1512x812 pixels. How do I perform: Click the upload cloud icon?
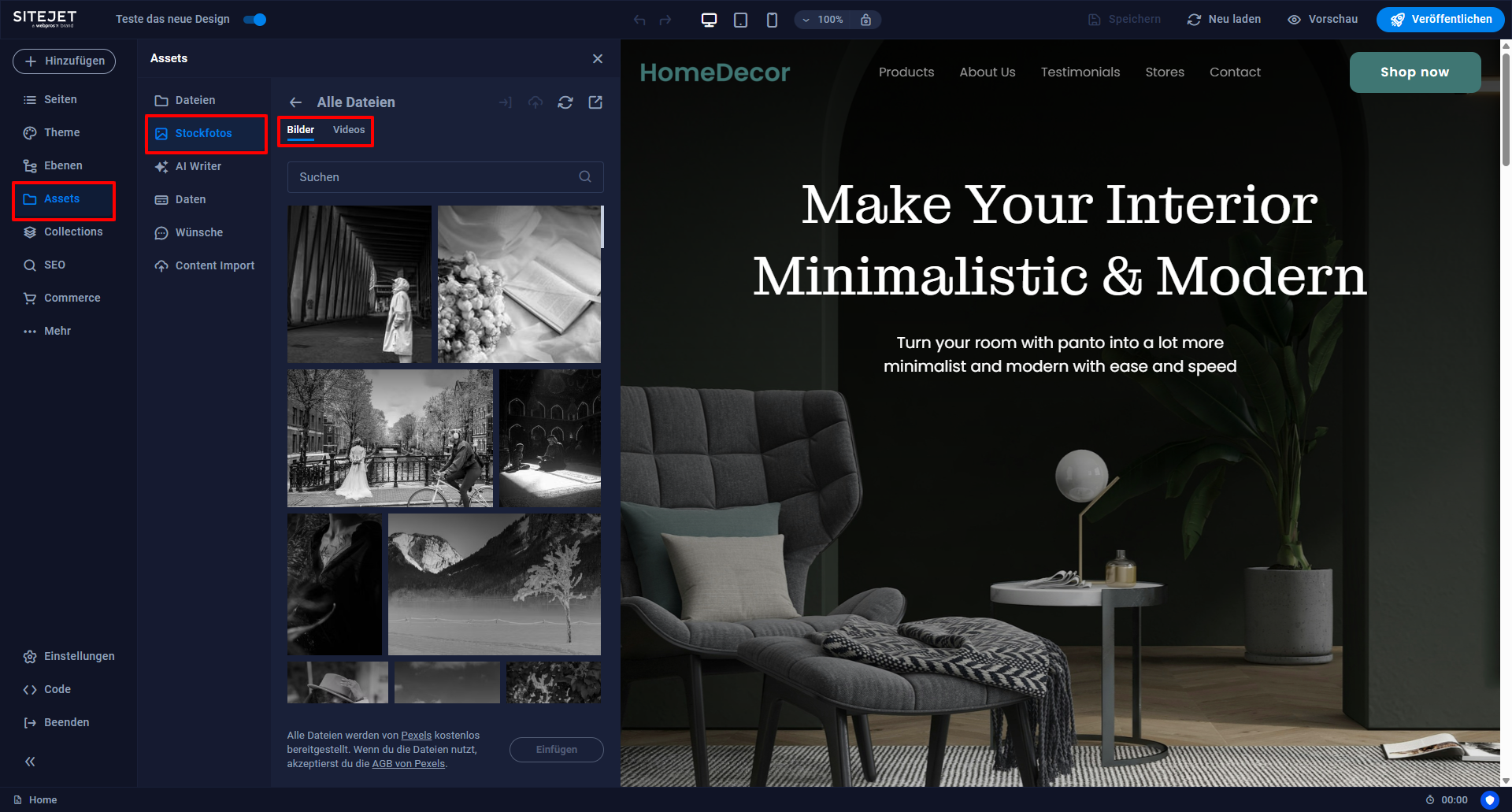click(x=535, y=102)
